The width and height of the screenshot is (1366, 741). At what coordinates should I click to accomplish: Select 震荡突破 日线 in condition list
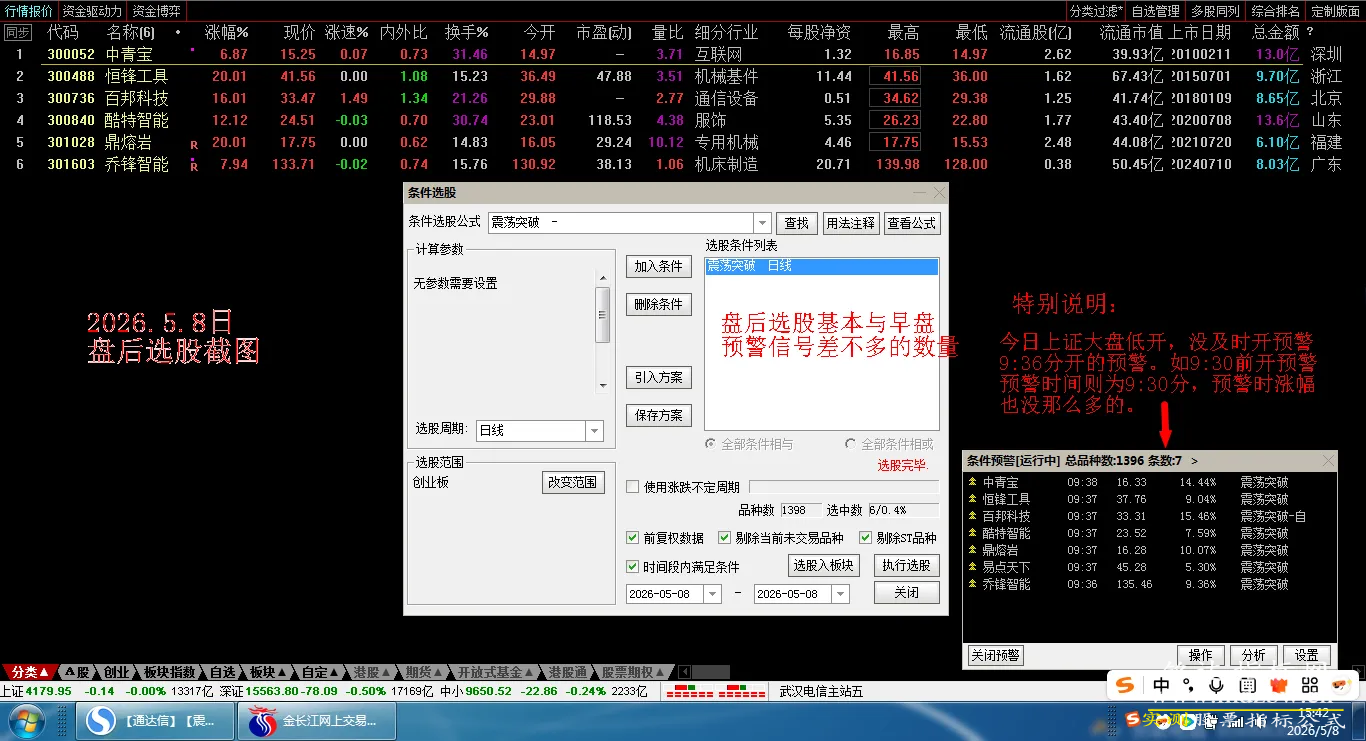(821, 265)
